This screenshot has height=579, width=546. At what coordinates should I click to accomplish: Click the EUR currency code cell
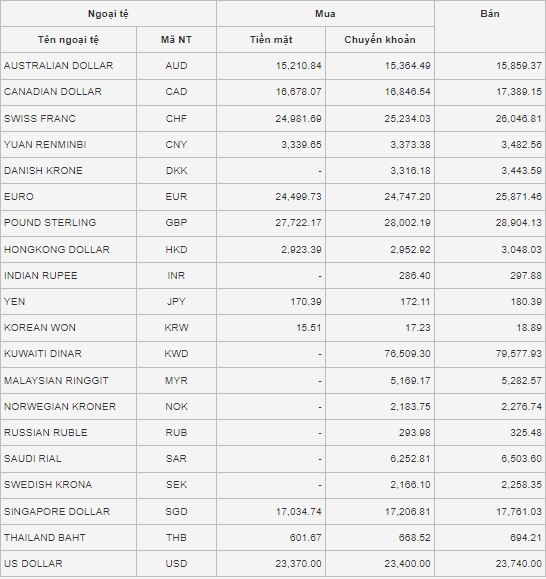(x=176, y=196)
